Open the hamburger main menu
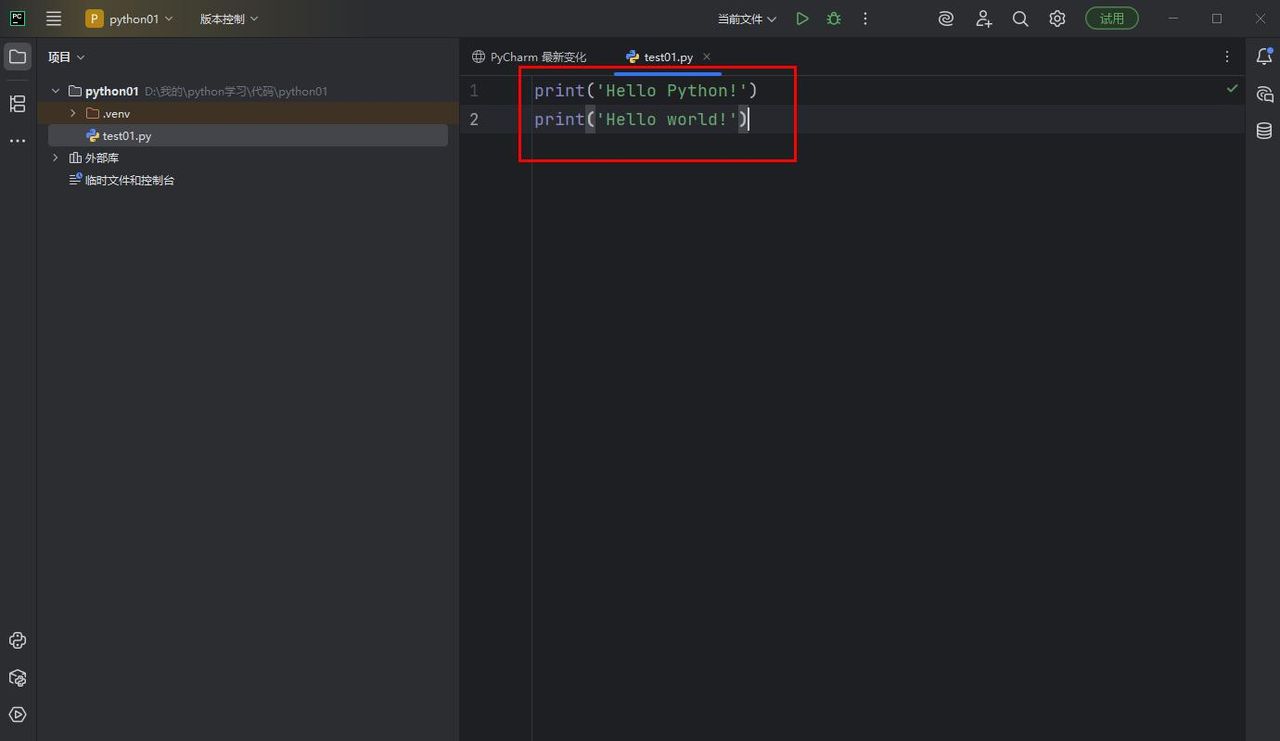 54,19
